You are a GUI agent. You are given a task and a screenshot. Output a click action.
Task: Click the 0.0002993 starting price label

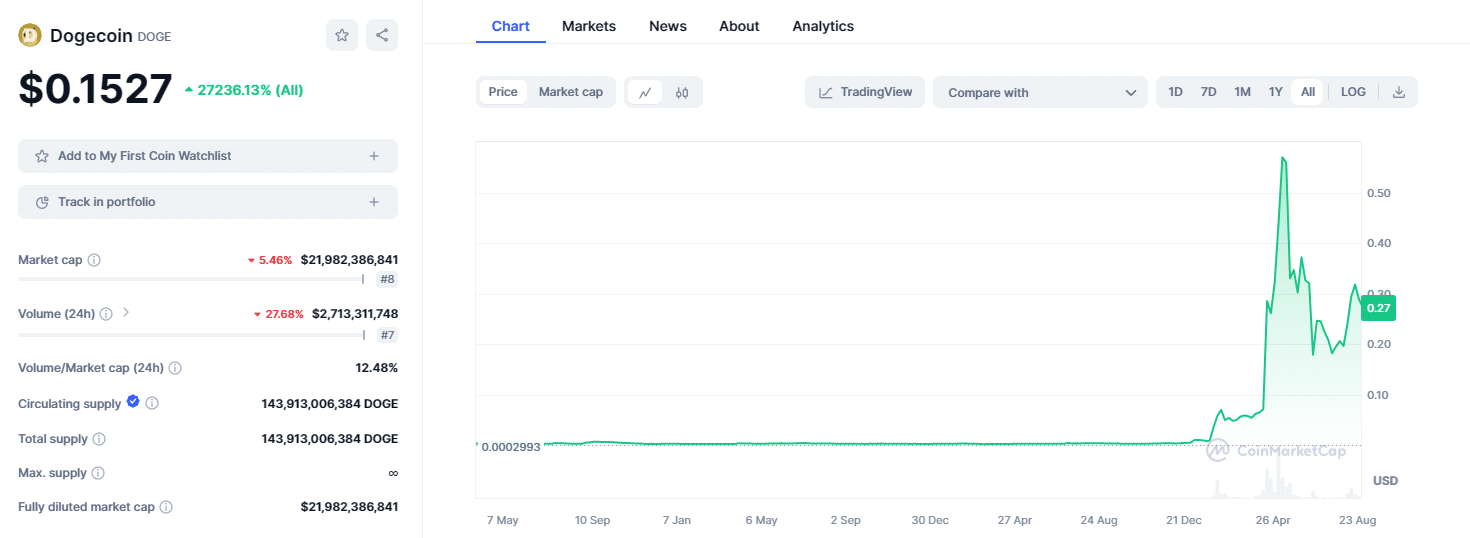pyautogui.click(x=510, y=447)
